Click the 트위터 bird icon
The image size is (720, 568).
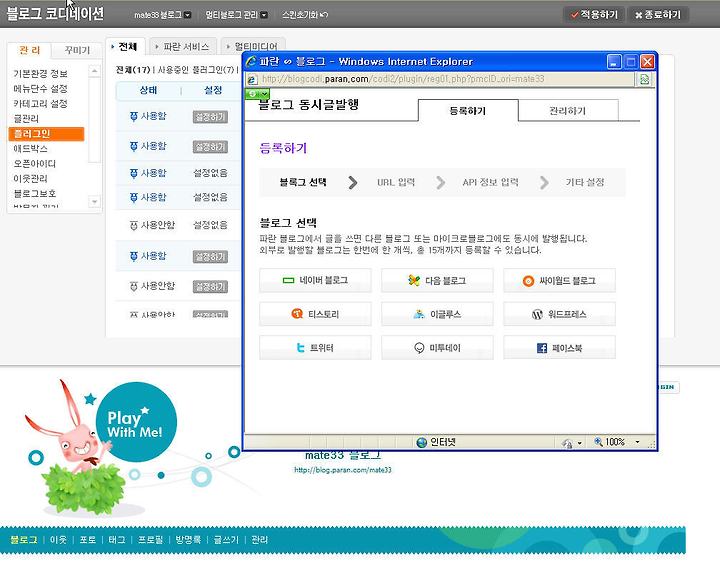pos(300,348)
